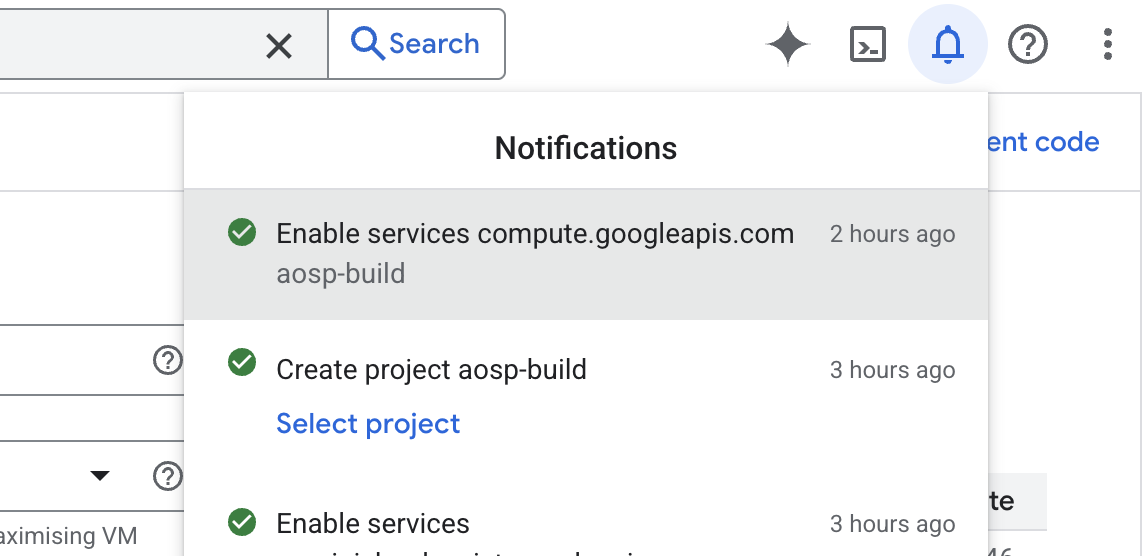Expand the dropdown arrow in left form
Image resolution: width=1142 pixels, height=556 pixels.
pos(100,476)
